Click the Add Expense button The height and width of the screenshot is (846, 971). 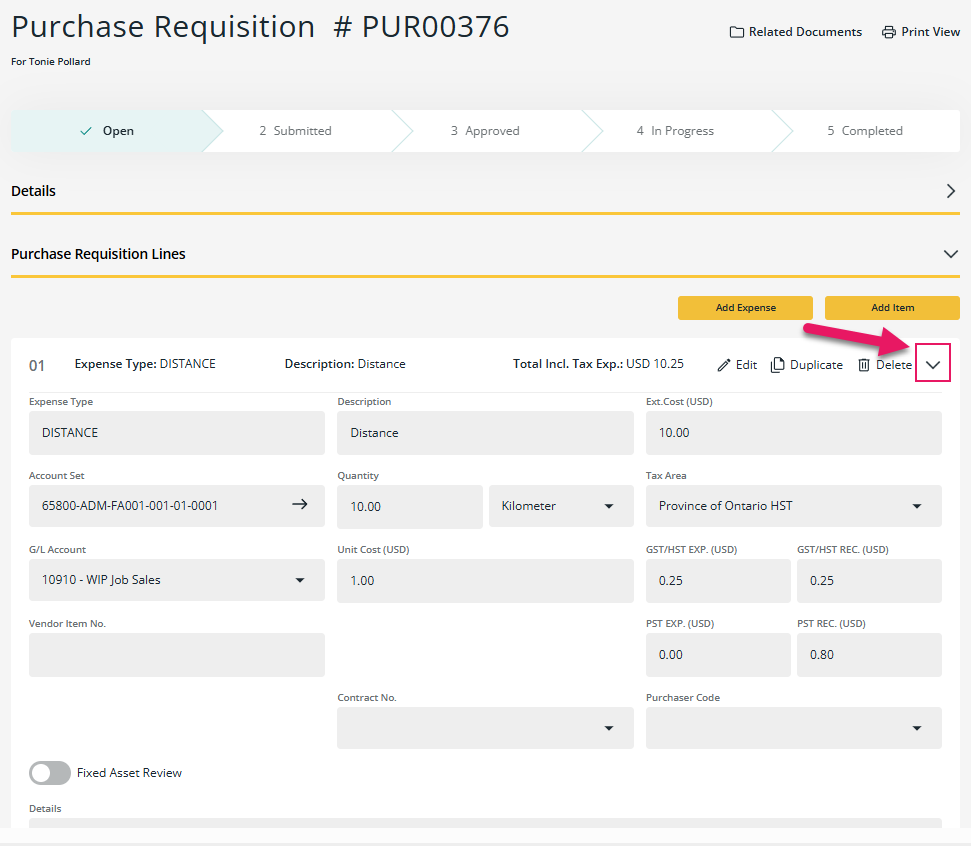[745, 308]
